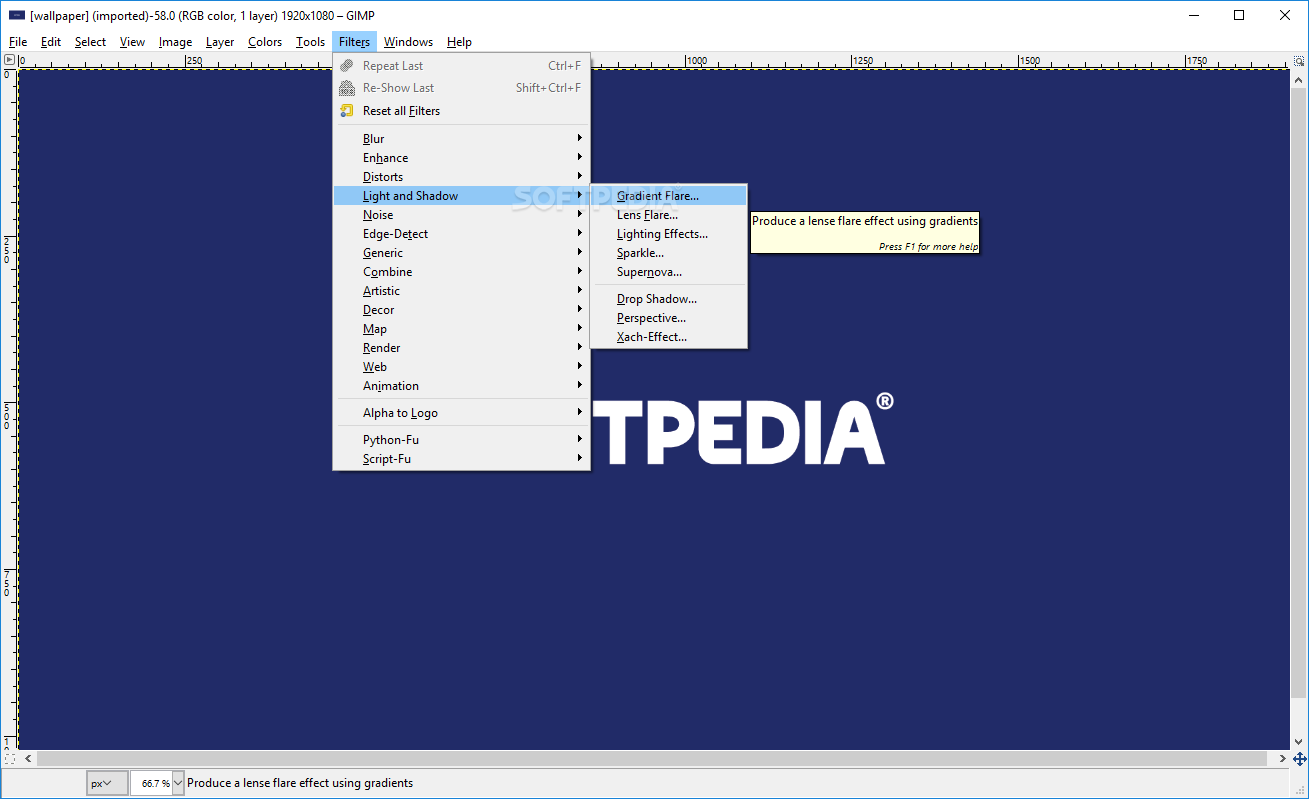Screen dimensions: 1309x799
Task: Click the quick mask toggle at bottom-left corner
Action: point(9,759)
